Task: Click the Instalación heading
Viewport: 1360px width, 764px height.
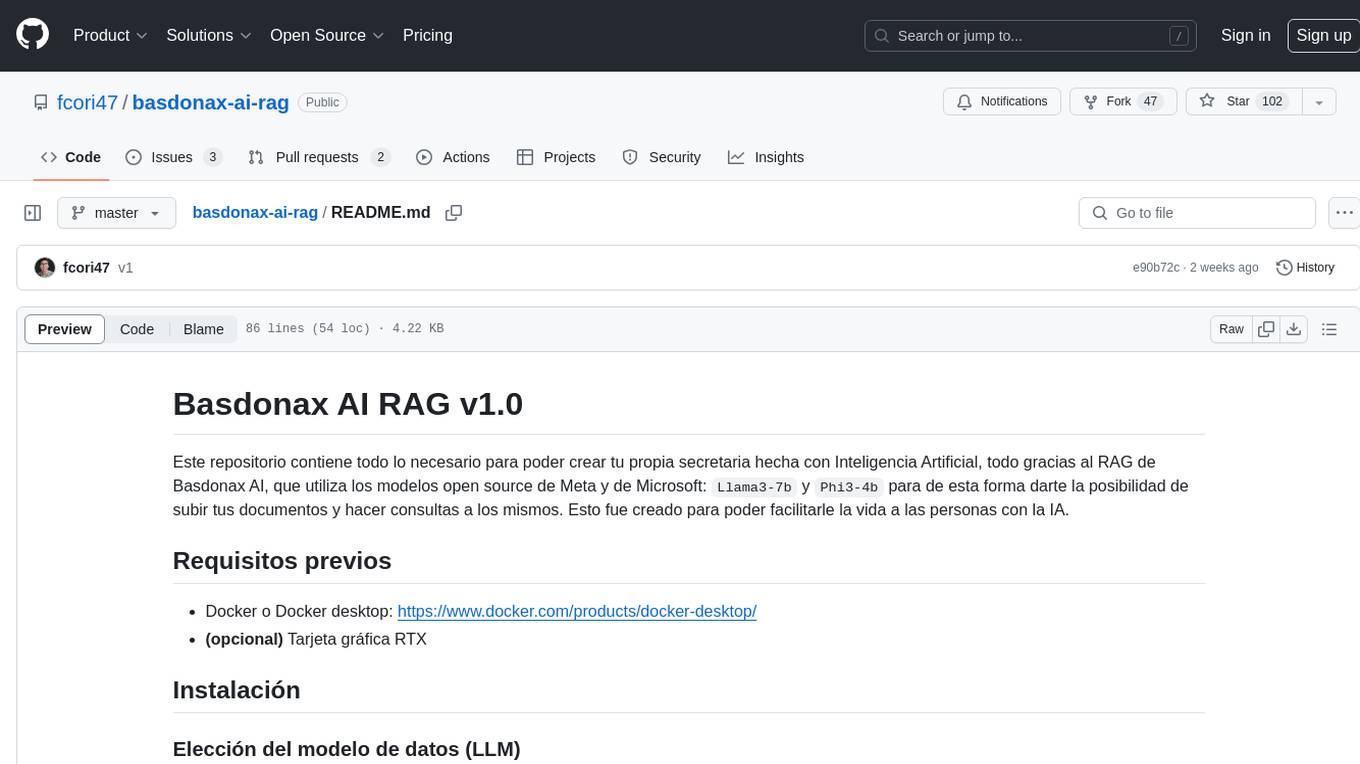Action: point(237,690)
